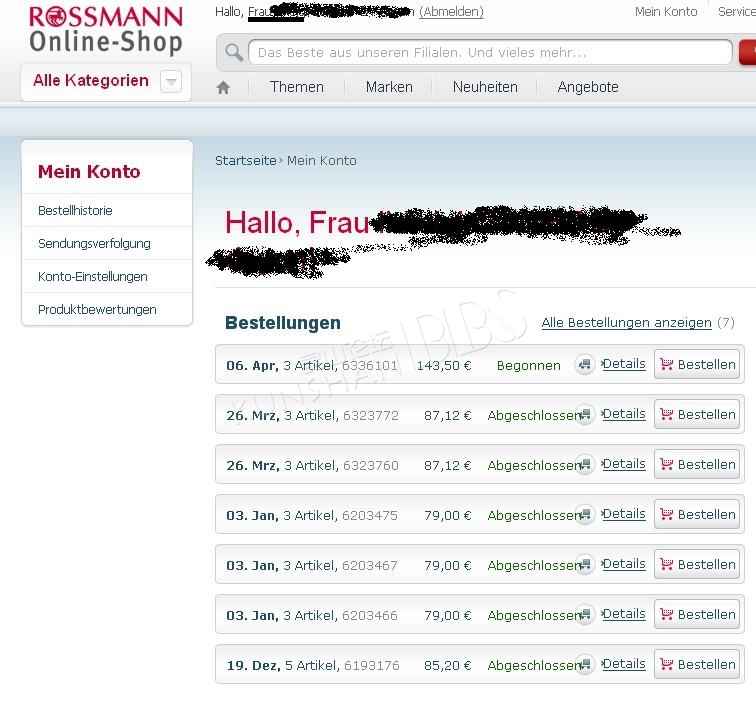756x714 pixels.
Task: Open the Themen menu
Action: pos(297,87)
